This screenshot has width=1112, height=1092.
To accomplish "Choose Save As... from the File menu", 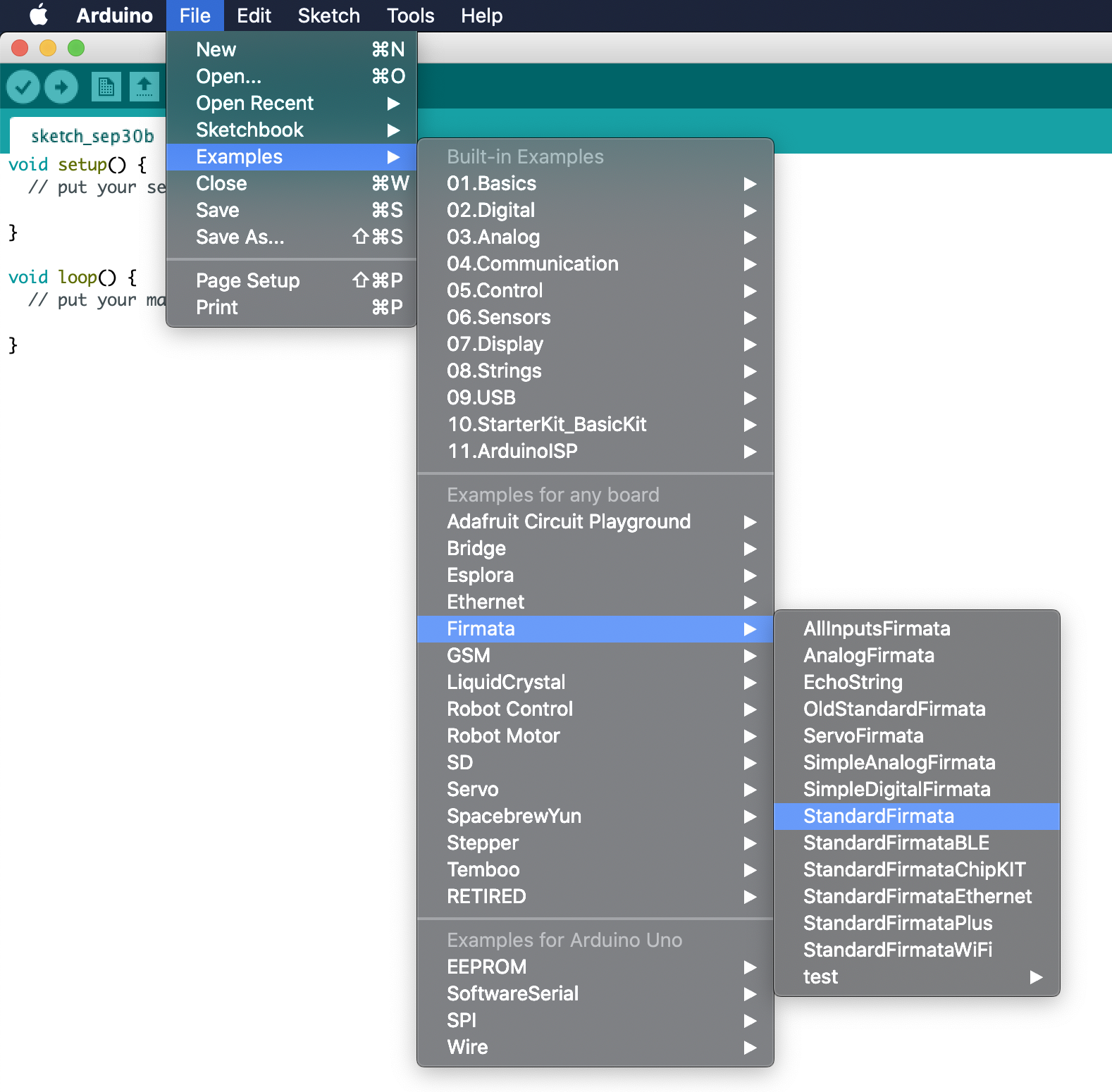I will (x=292, y=237).
